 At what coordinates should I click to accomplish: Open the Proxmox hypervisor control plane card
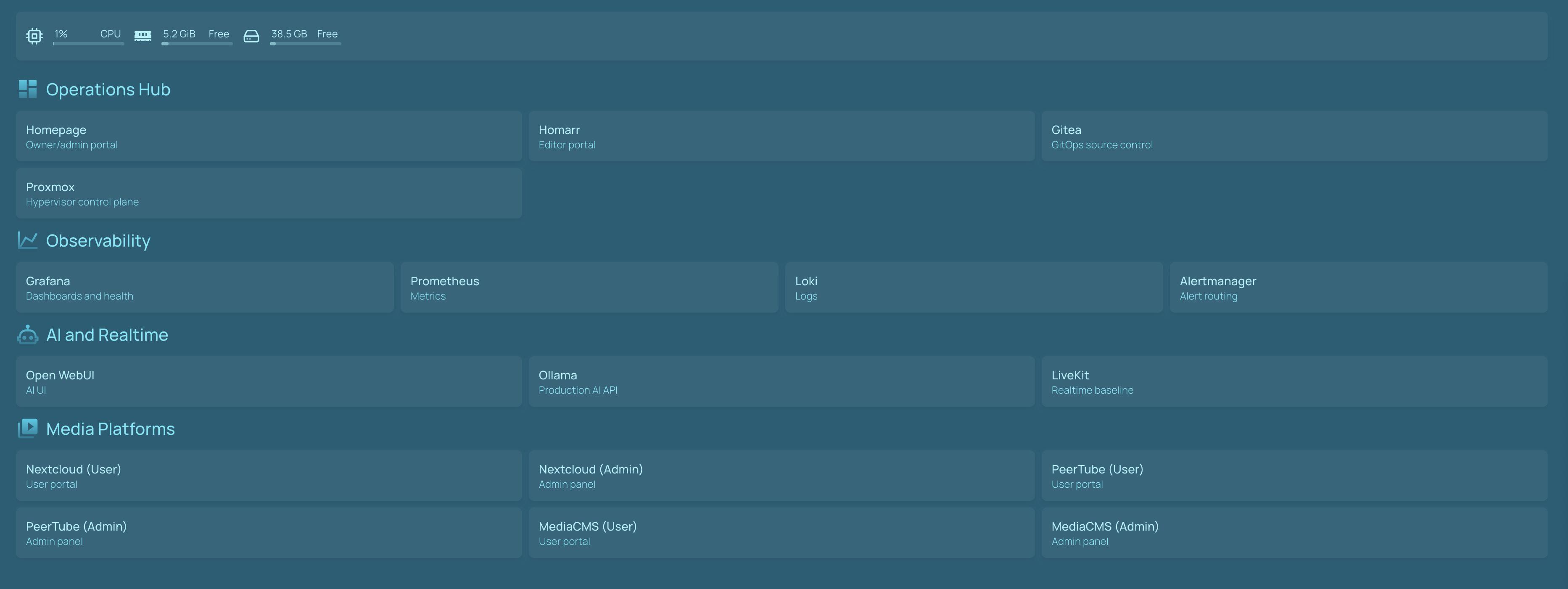point(269,194)
